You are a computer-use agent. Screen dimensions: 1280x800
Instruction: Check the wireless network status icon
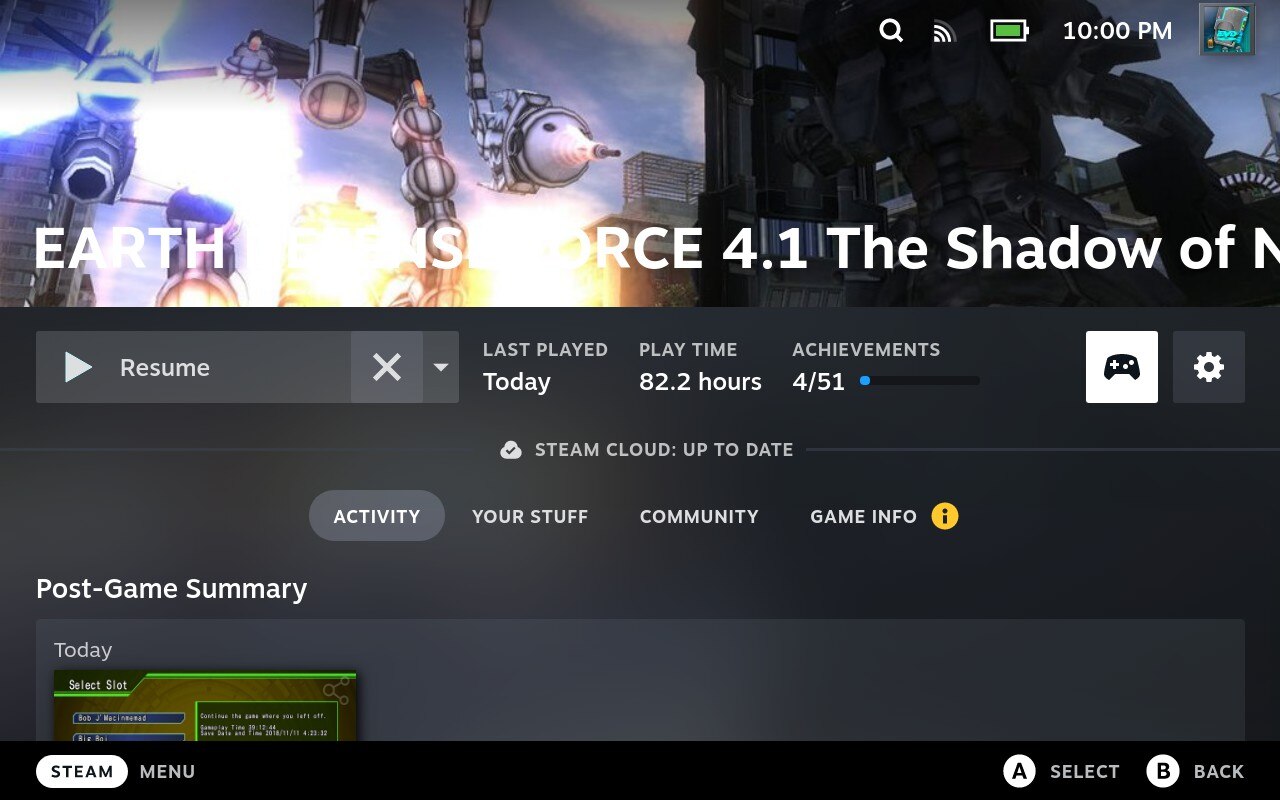click(x=944, y=32)
